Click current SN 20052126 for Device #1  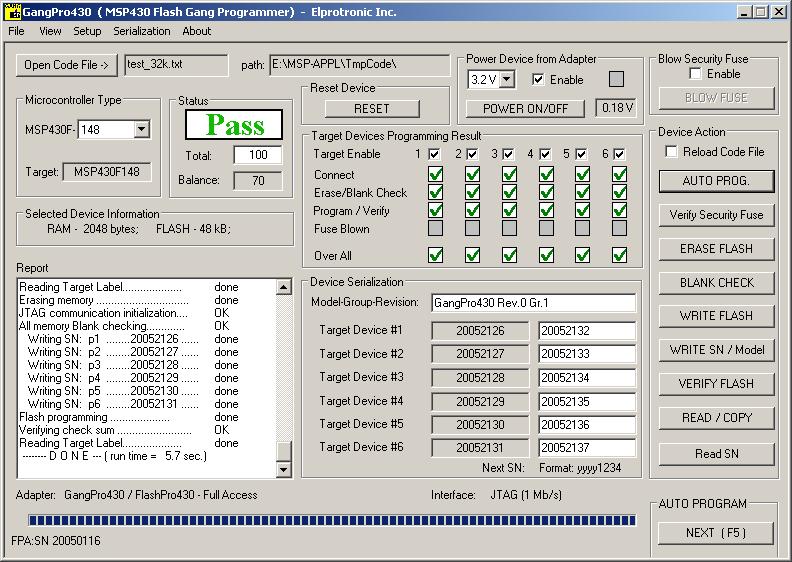[480, 331]
